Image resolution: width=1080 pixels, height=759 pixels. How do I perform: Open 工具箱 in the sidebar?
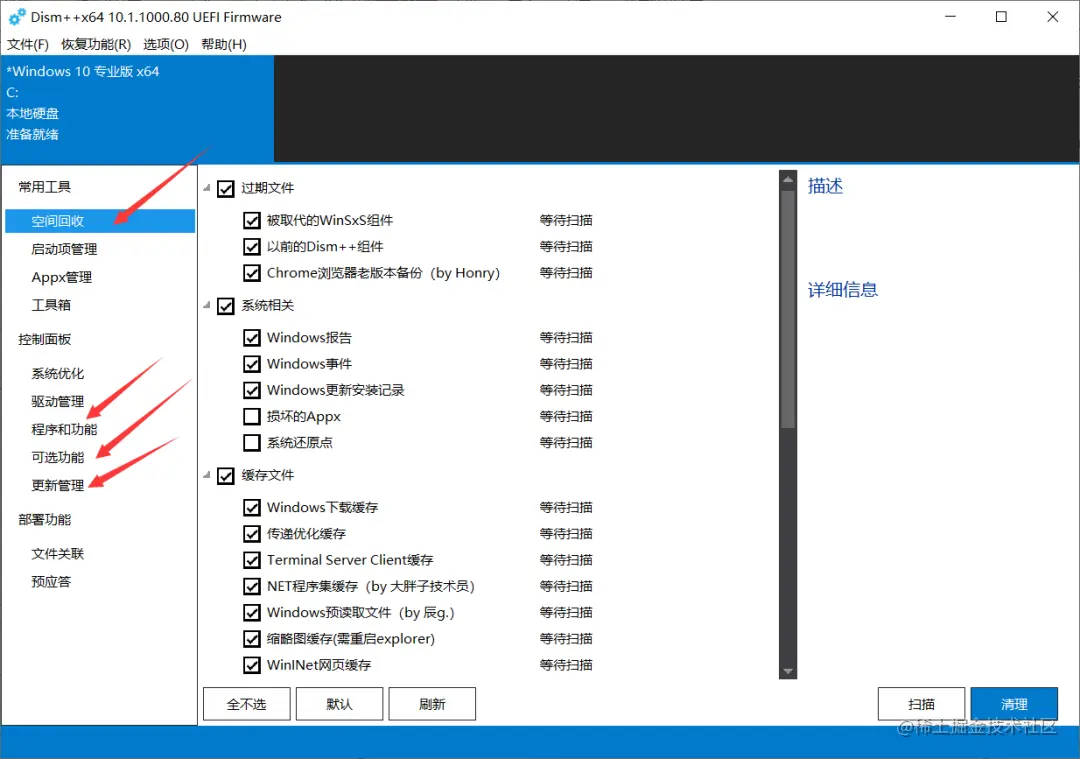51,304
